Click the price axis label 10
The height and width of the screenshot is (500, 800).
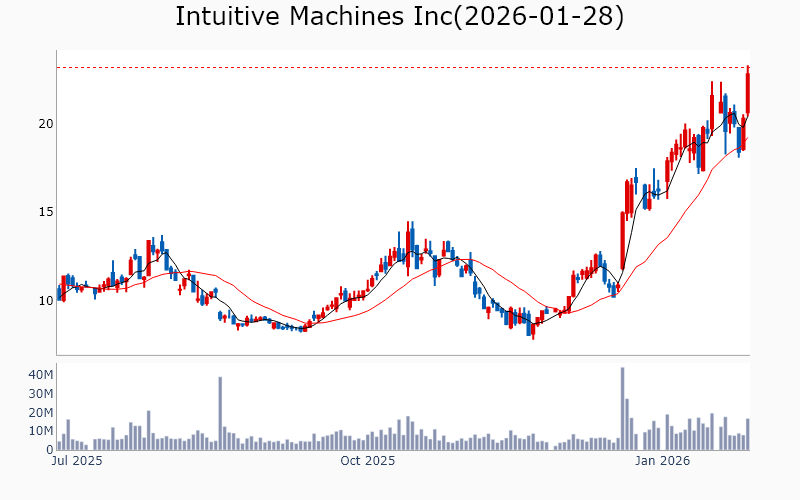46,300
